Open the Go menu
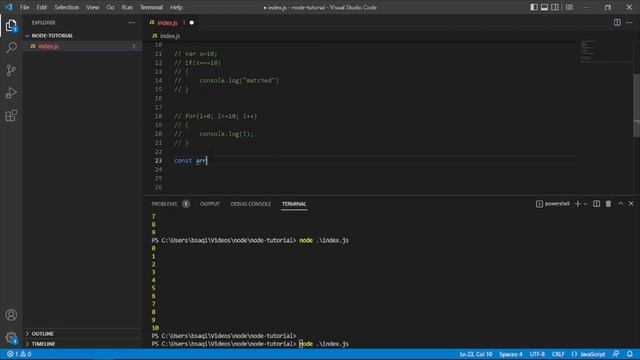640x360 pixels. pyautogui.click(x=111, y=7)
